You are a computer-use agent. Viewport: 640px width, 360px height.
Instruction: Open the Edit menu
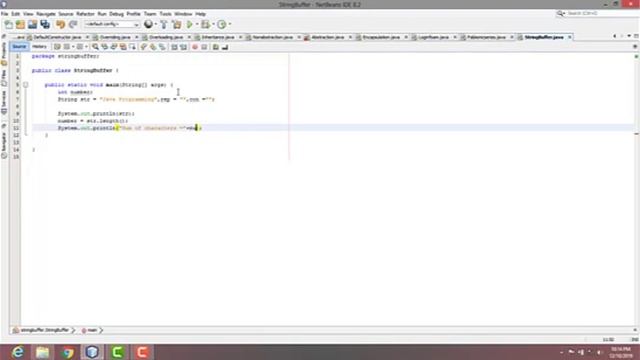tap(16, 14)
